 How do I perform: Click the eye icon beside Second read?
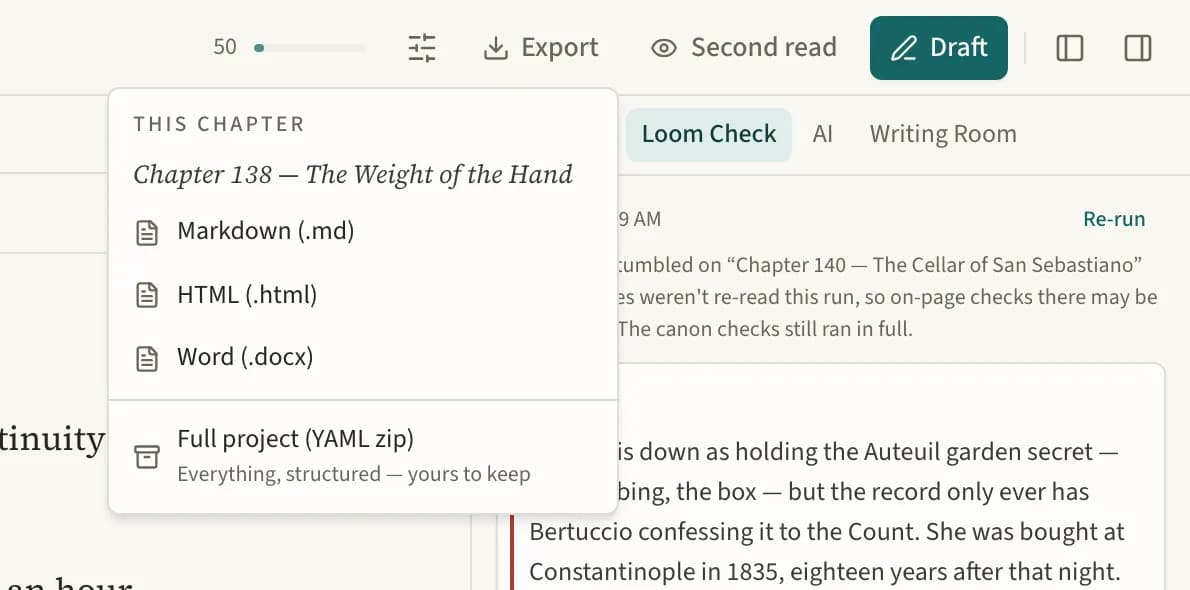(x=664, y=49)
